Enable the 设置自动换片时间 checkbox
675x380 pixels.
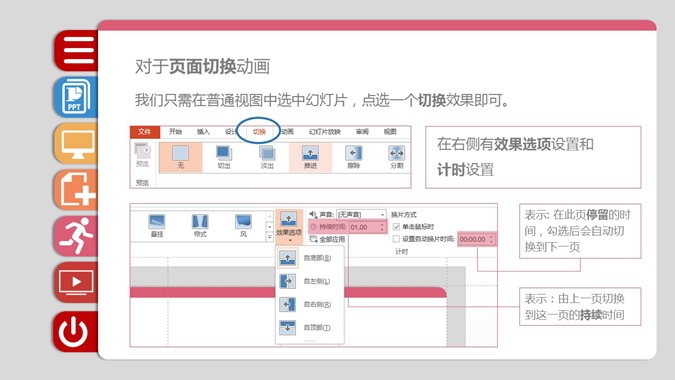[396, 239]
